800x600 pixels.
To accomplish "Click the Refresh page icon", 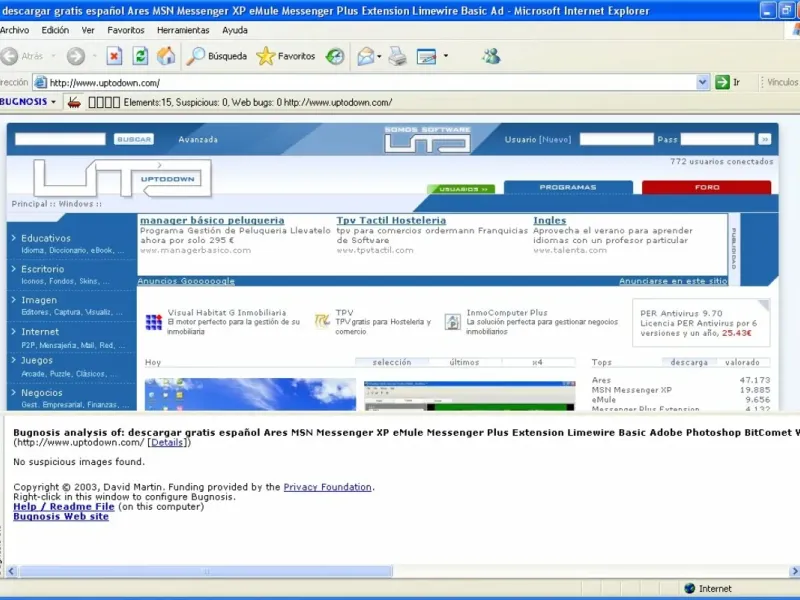I will point(140,56).
